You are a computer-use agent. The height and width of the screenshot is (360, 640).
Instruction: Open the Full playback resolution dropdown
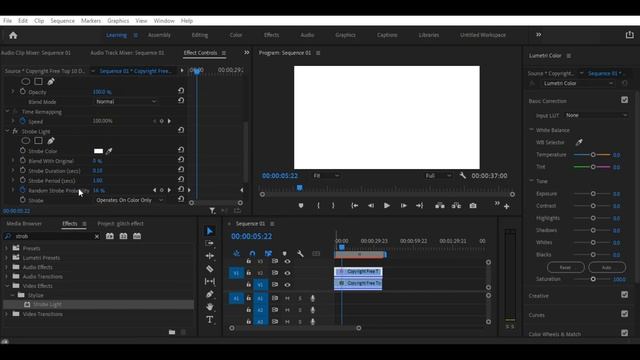tap(438, 176)
